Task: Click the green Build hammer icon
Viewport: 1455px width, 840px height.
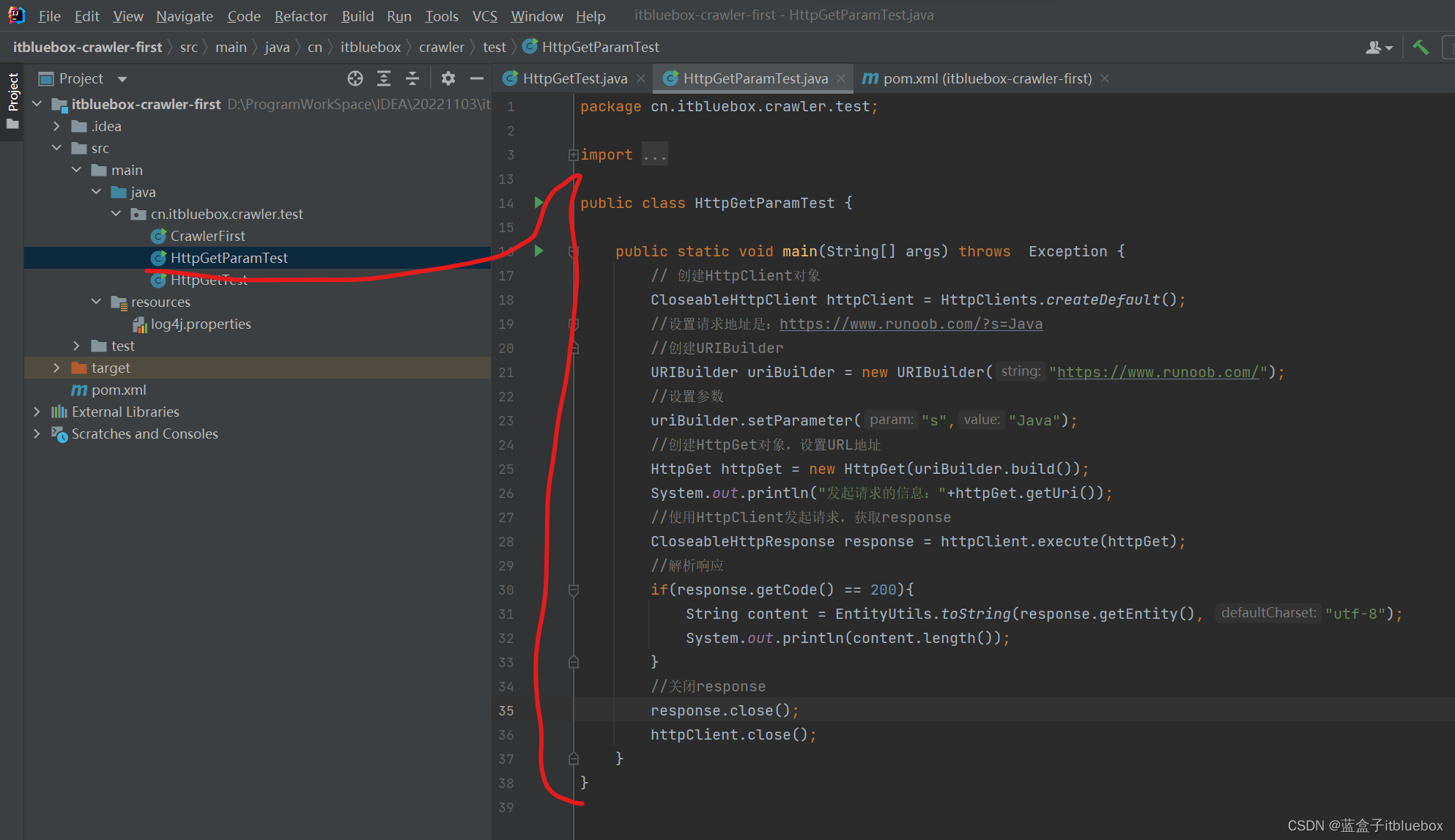Action: click(x=1421, y=47)
